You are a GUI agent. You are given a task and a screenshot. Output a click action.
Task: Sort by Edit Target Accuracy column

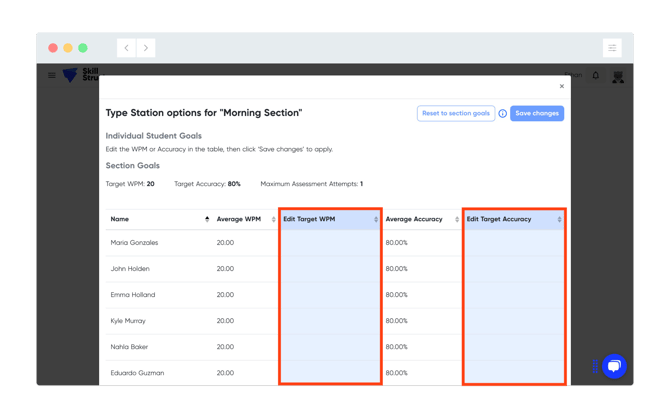pyautogui.click(x=559, y=219)
